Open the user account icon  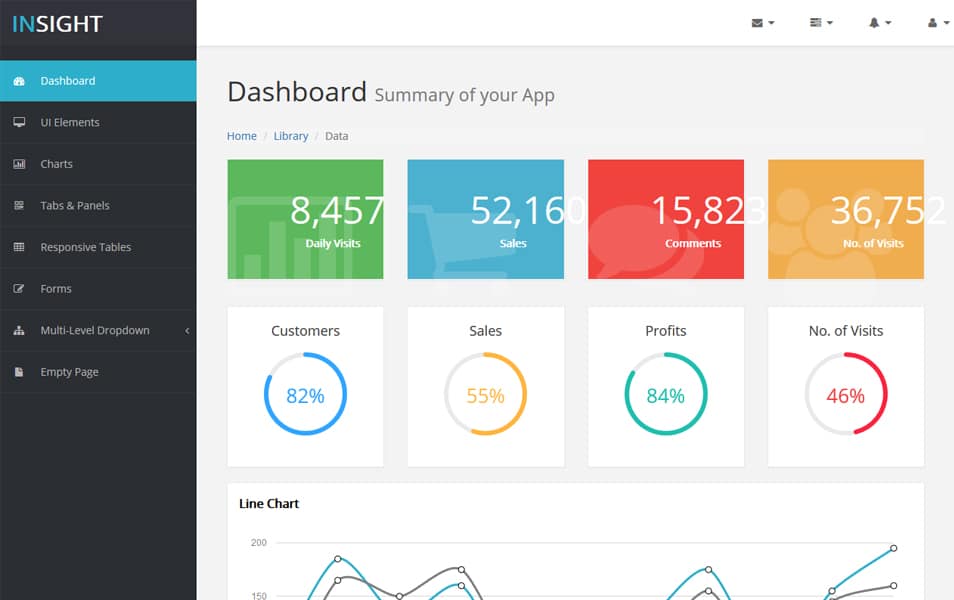(x=933, y=22)
